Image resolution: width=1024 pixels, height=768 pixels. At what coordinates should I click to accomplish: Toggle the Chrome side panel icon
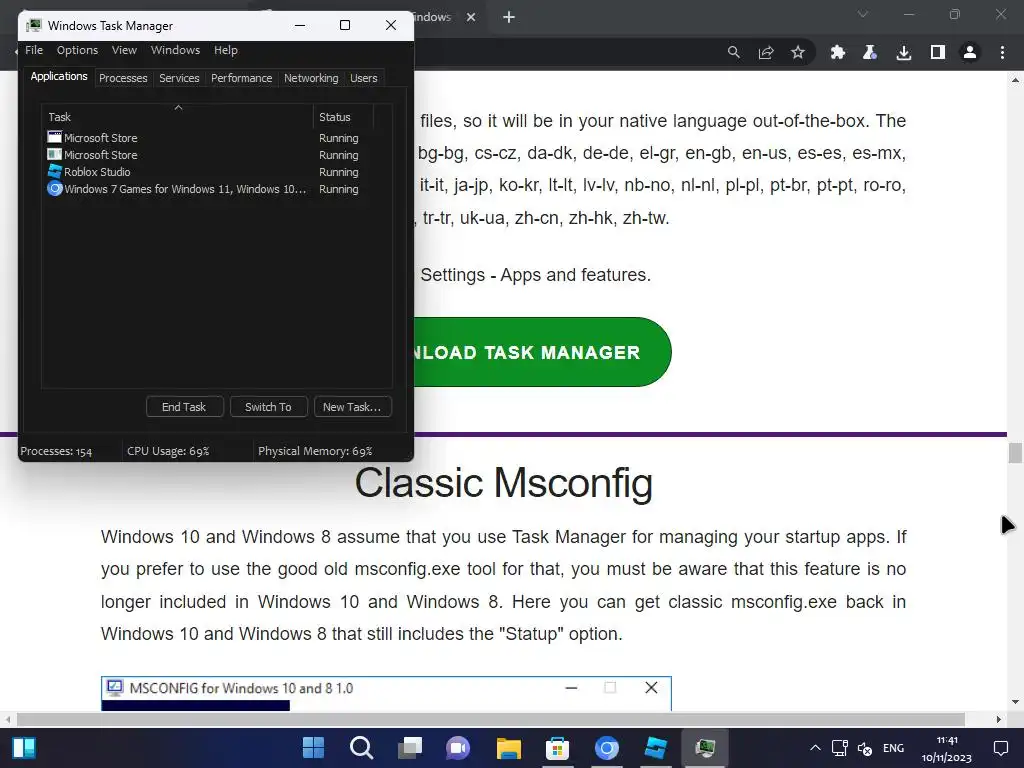coord(938,52)
